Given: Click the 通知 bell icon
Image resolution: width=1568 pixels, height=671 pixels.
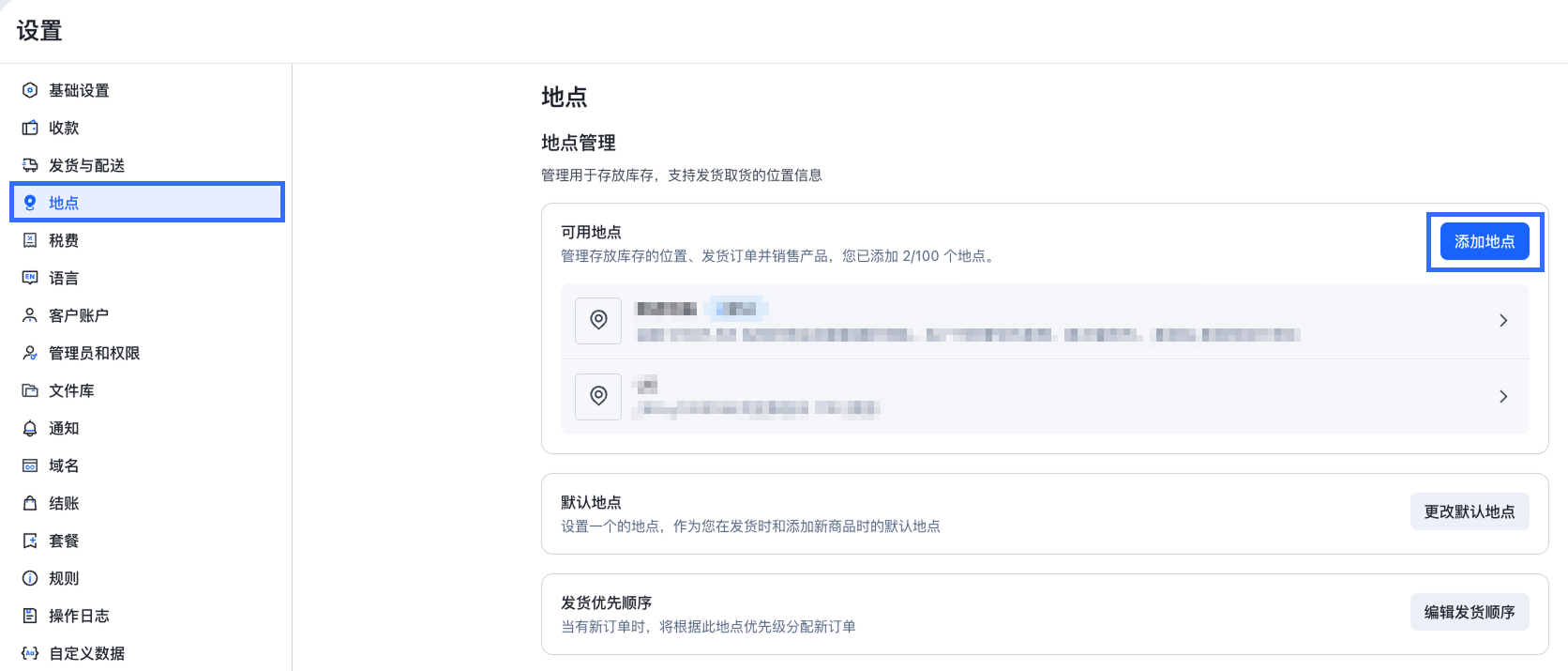Looking at the screenshot, I should [30, 428].
